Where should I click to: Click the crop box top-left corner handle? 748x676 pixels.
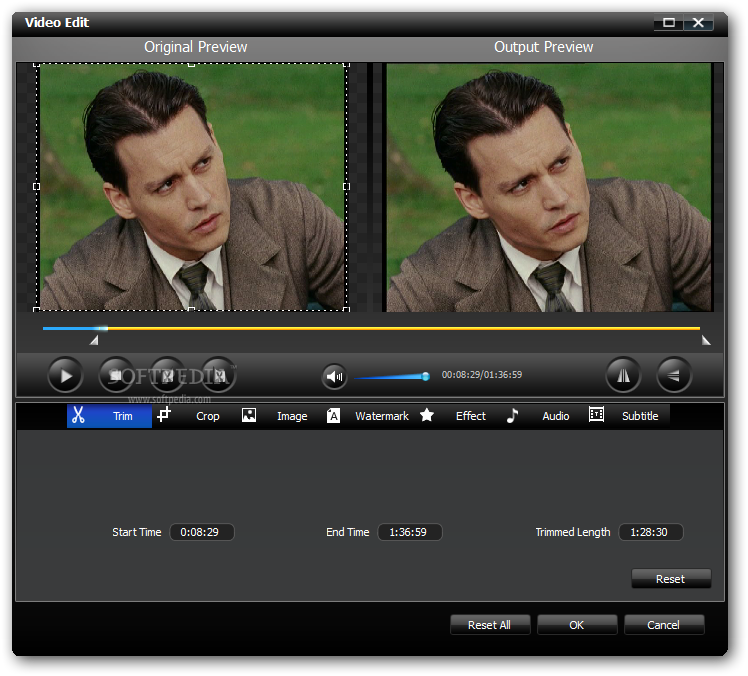point(36,64)
